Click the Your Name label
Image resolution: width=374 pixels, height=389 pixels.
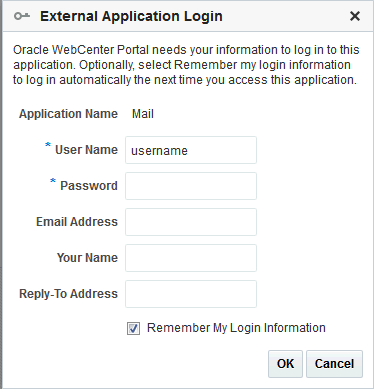click(87, 258)
